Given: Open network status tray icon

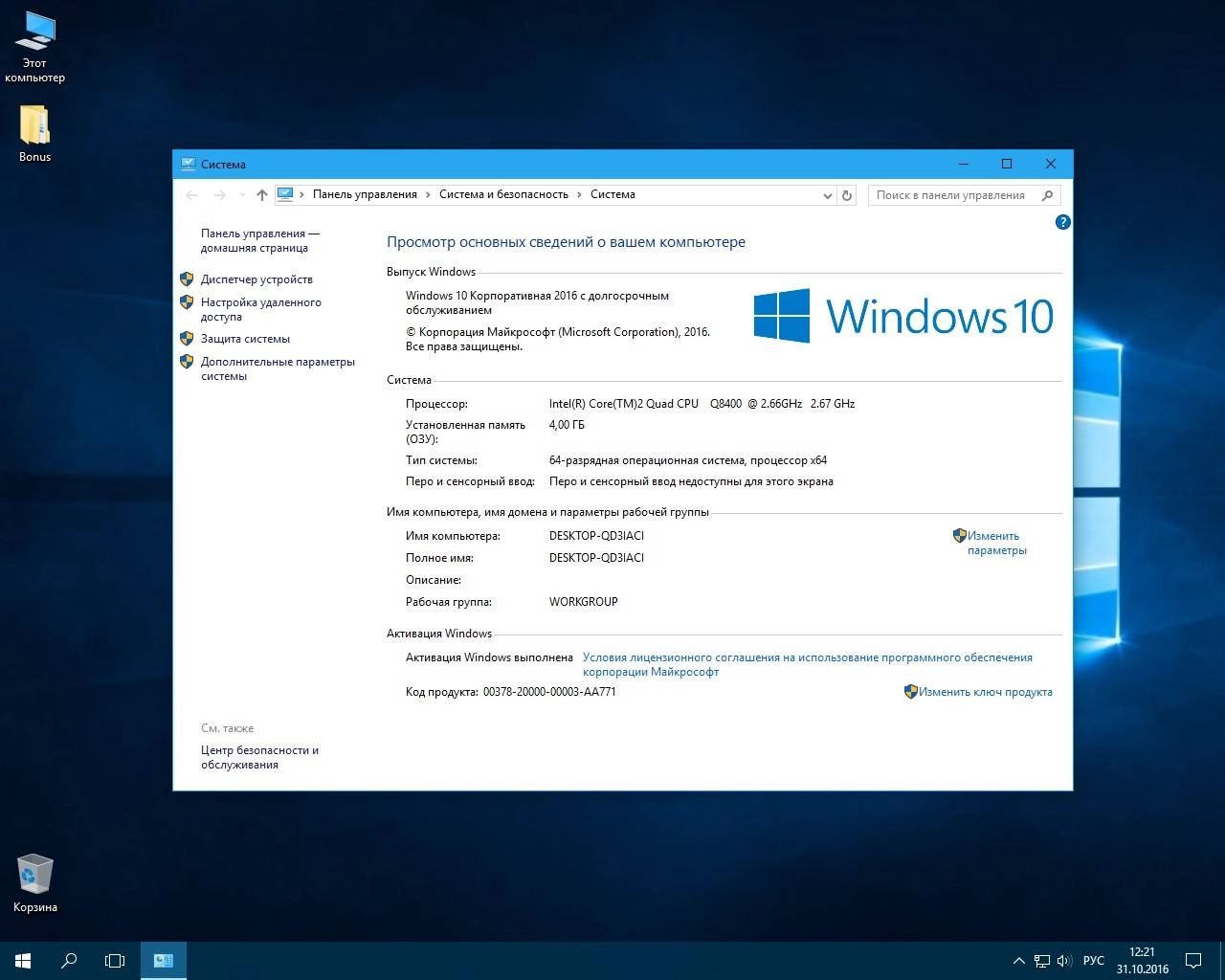Looking at the screenshot, I should point(1040,961).
